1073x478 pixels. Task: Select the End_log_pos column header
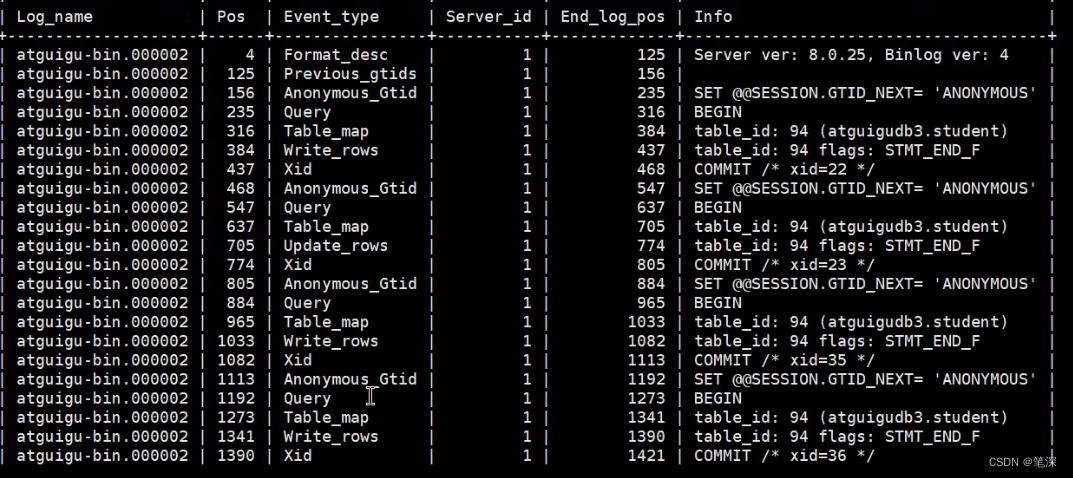pyautogui.click(x=612, y=16)
